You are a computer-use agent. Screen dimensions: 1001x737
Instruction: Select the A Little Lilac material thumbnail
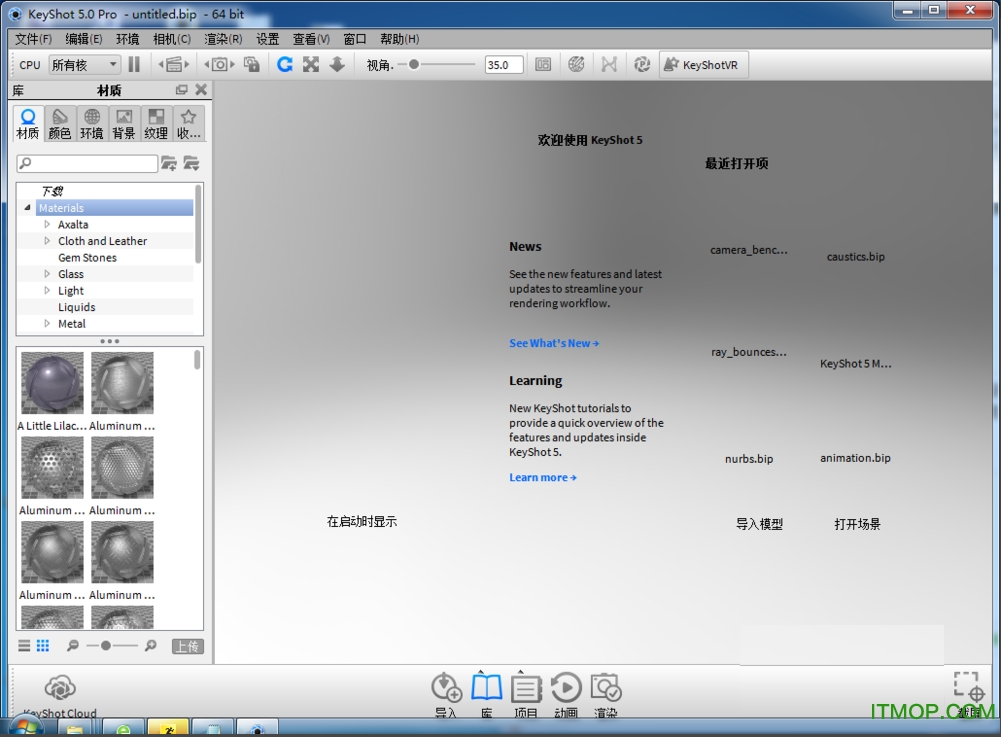pyautogui.click(x=53, y=383)
